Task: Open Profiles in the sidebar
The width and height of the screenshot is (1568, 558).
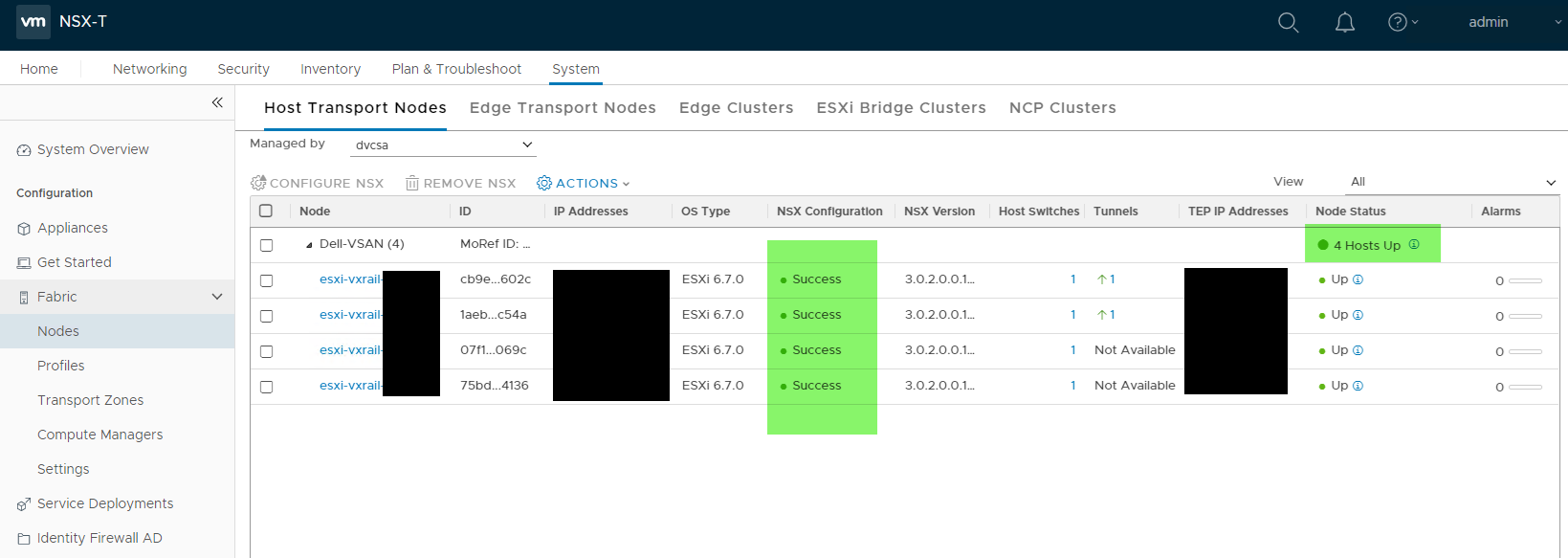Action: [61, 366]
